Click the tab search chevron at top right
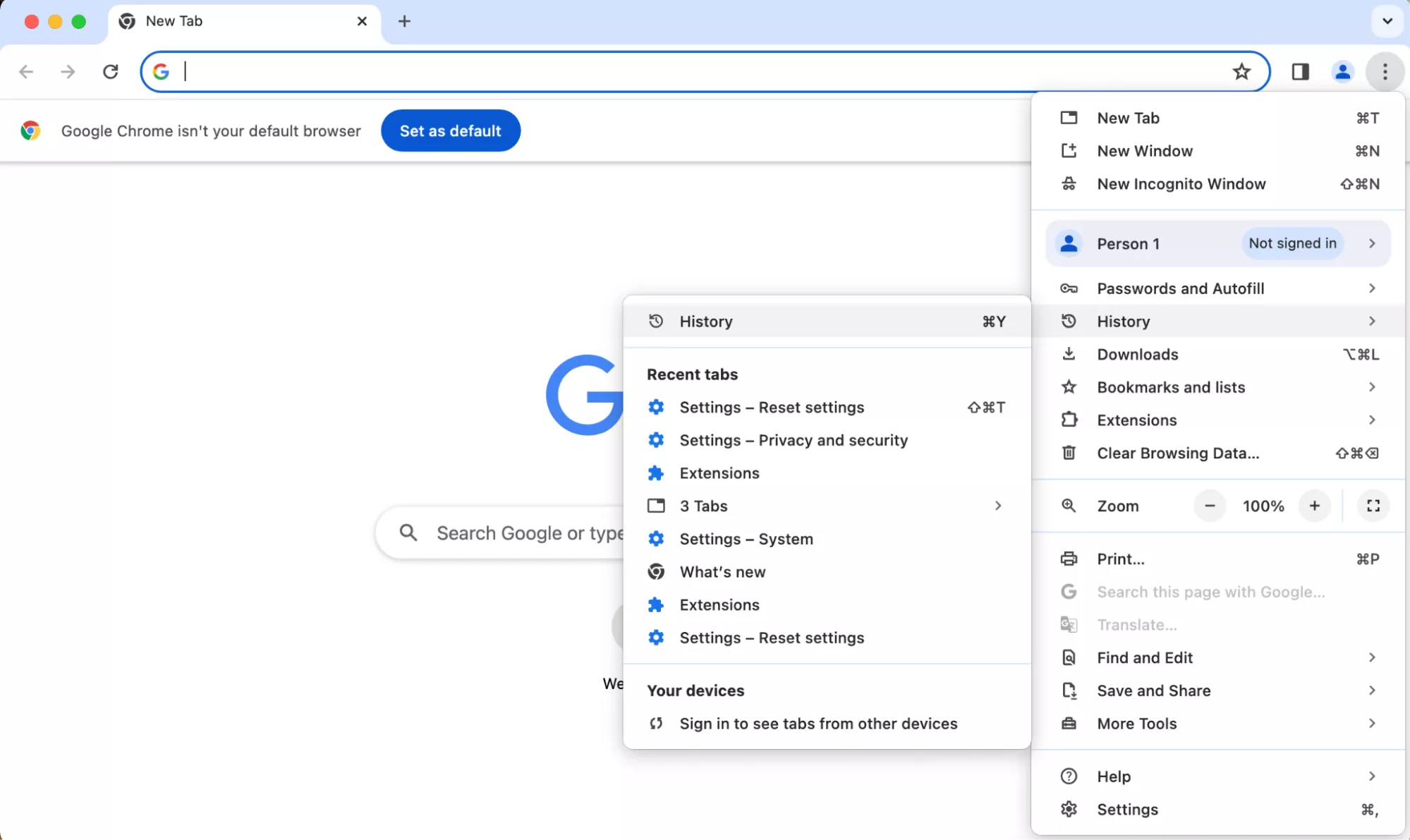Image resolution: width=1410 pixels, height=840 pixels. coord(1387,21)
